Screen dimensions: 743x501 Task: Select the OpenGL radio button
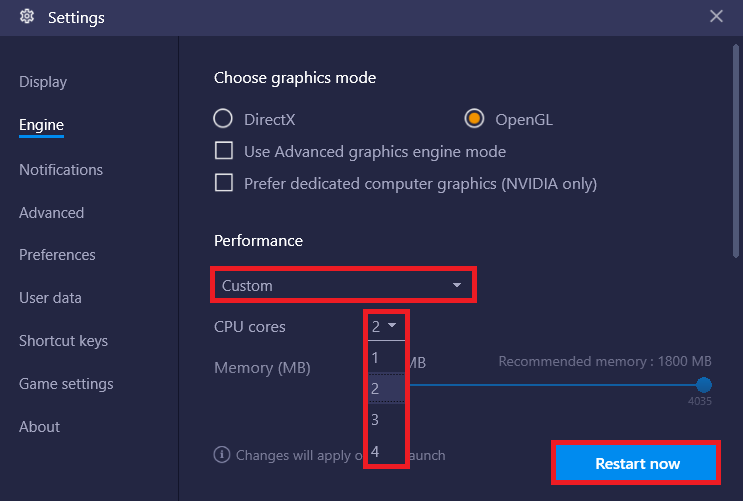coord(474,119)
